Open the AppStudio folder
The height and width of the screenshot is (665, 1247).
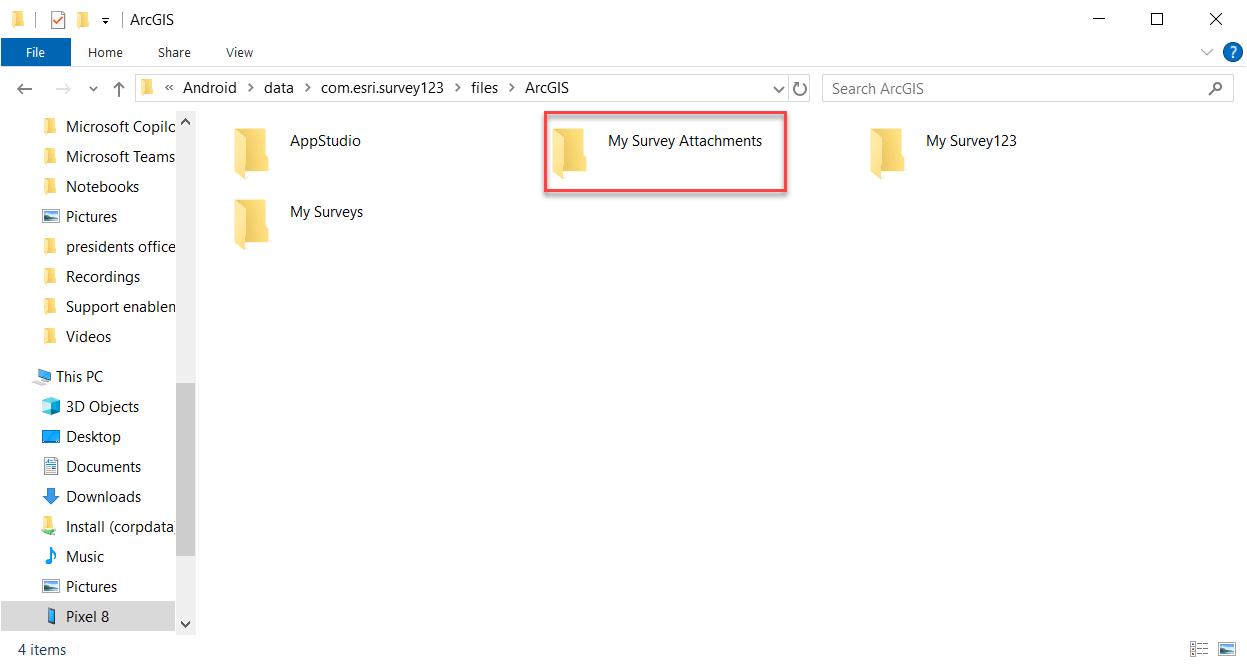tap(297, 152)
